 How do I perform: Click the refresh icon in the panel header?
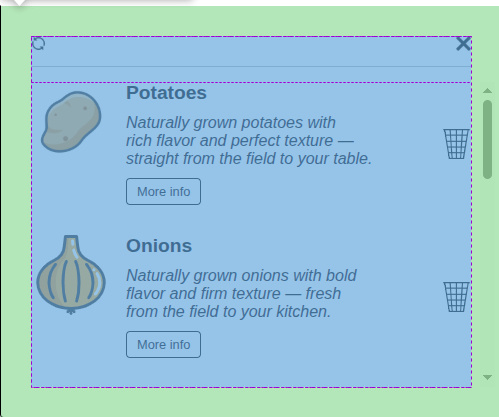39,43
